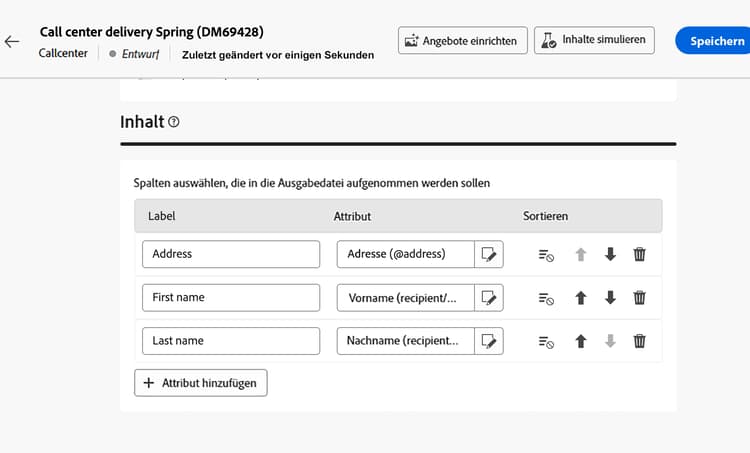Image resolution: width=750 pixels, height=453 pixels.
Task: Toggle sorting for the First name row
Action: click(546, 298)
